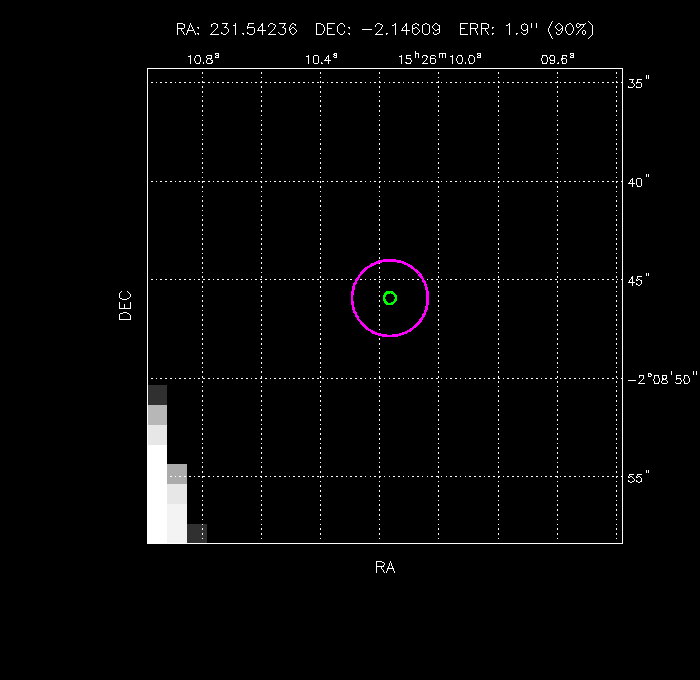
Task: Click the 55'' declination tick label
Action: [639, 477]
